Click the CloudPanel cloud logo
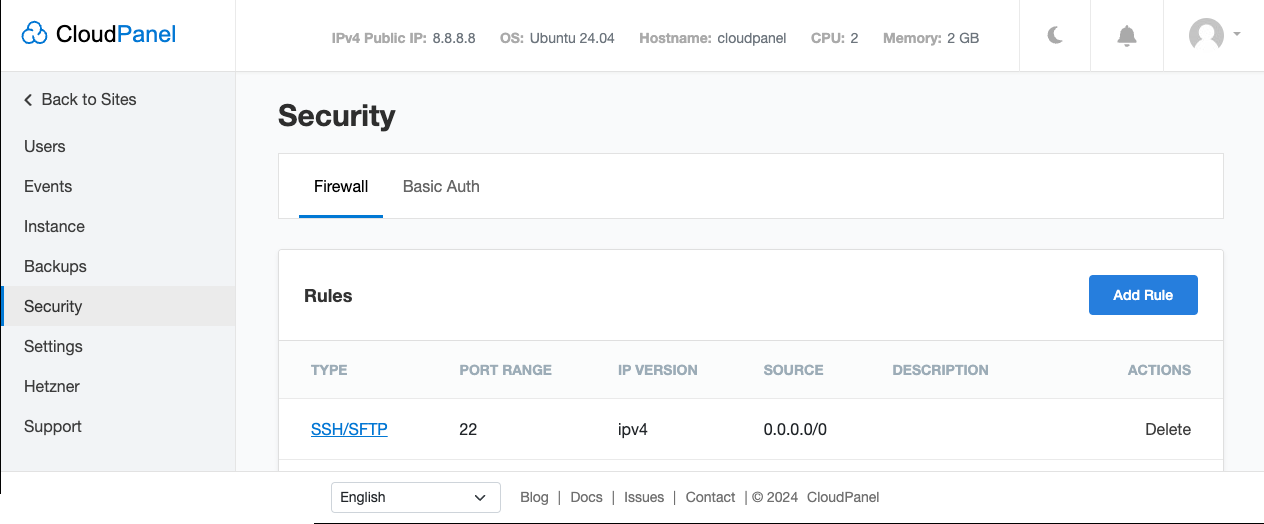This screenshot has height=524, width=1264. coord(35,35)
